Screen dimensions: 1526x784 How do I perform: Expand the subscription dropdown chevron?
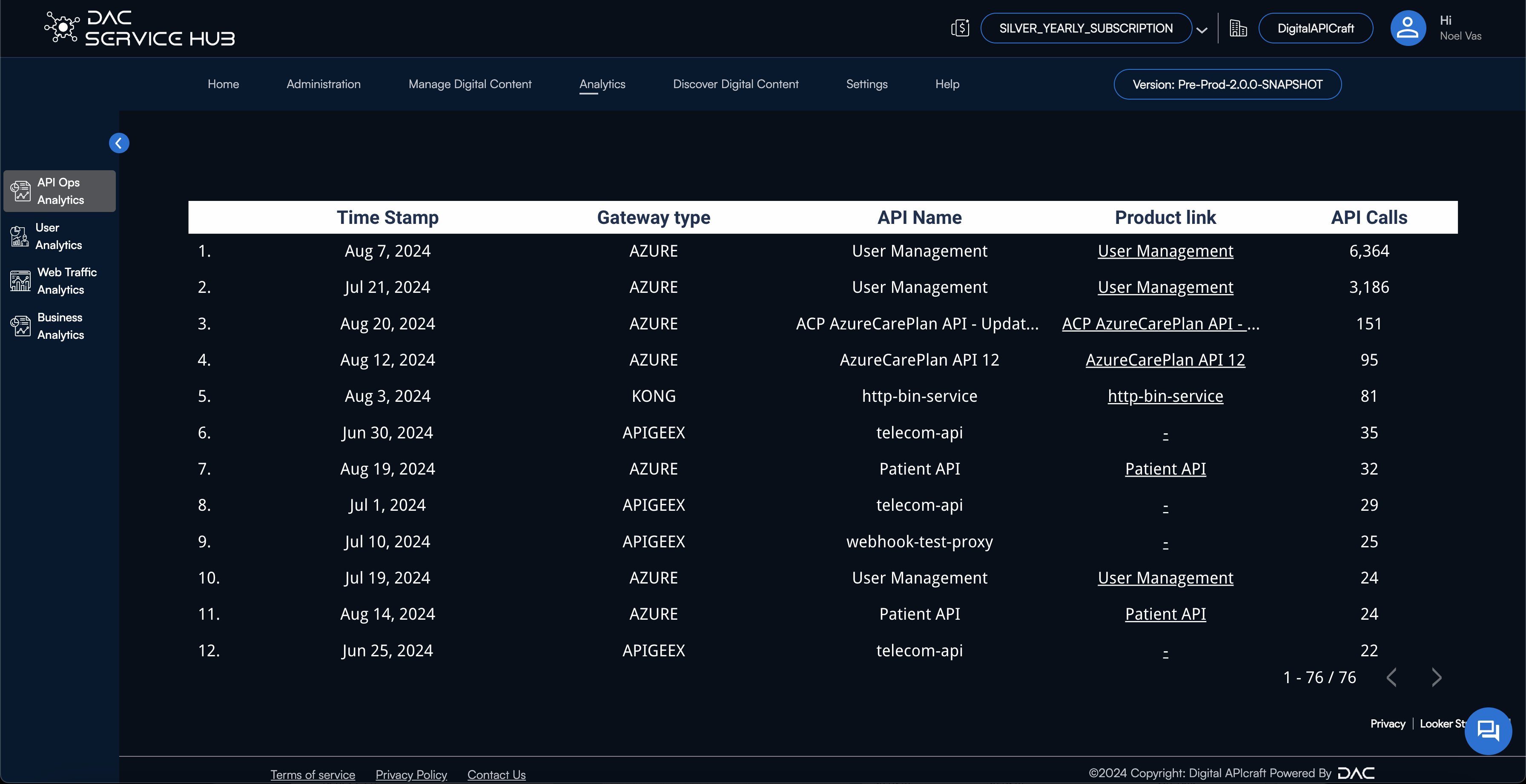point(1202,30)
